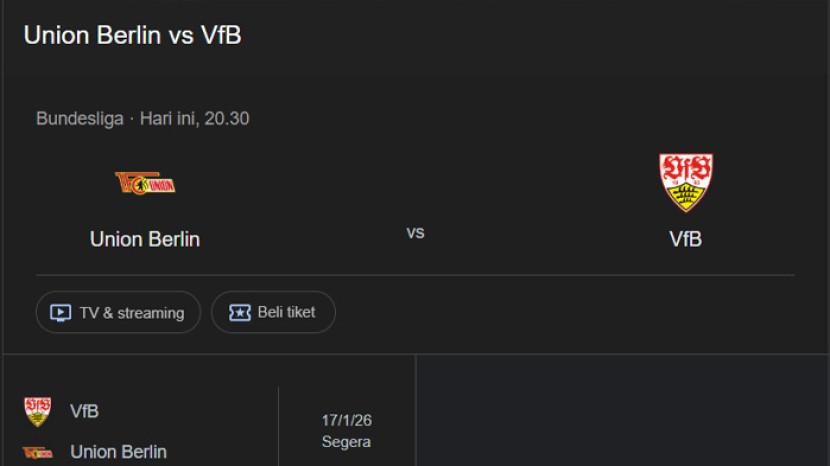
Task: Click the 17/1/26 match date
Action: tap(346, 421)
